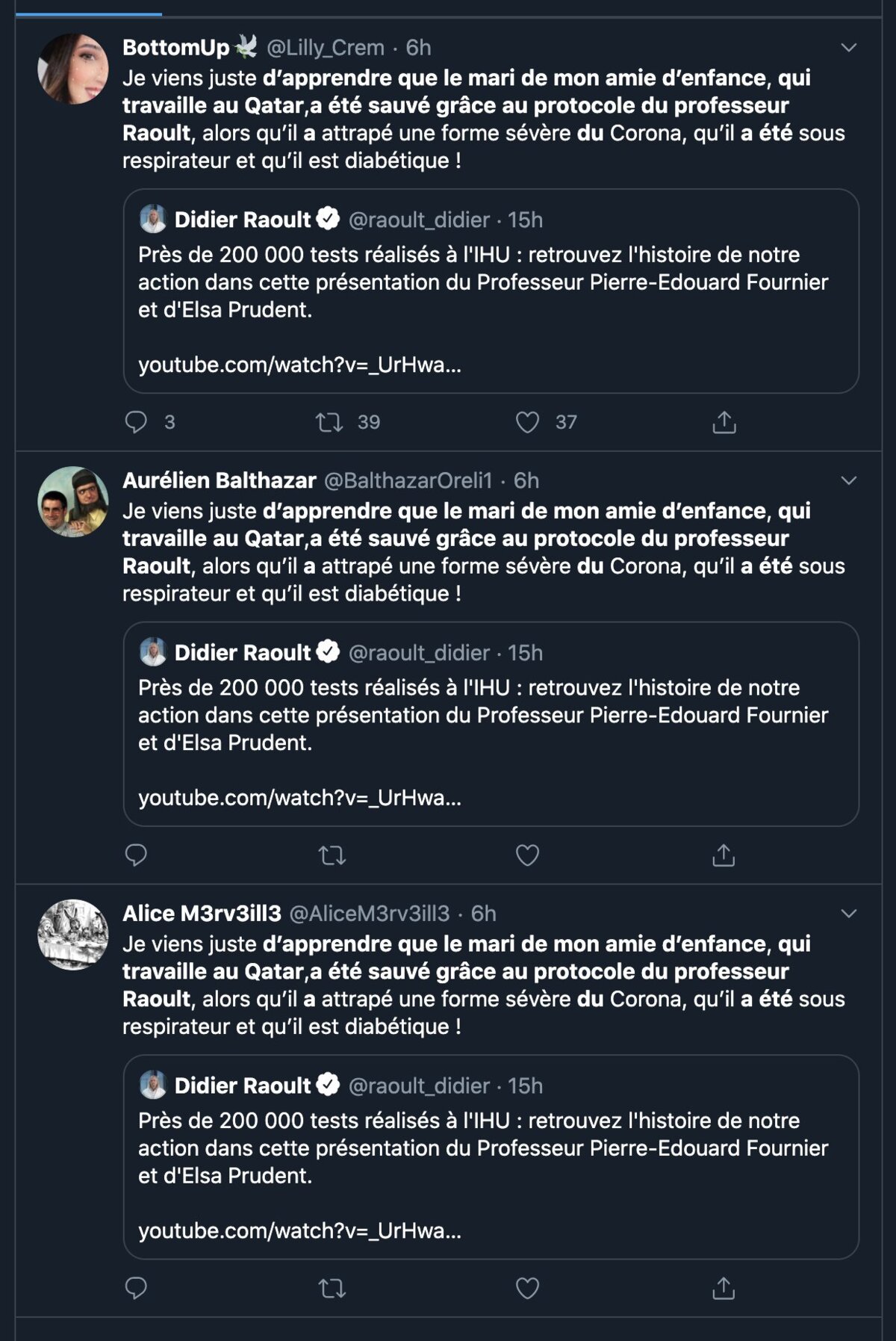Screen dimensions: 896x1341
Task: Retweet Aurélien Balthazar's tweet
Action: coord(332,855)
